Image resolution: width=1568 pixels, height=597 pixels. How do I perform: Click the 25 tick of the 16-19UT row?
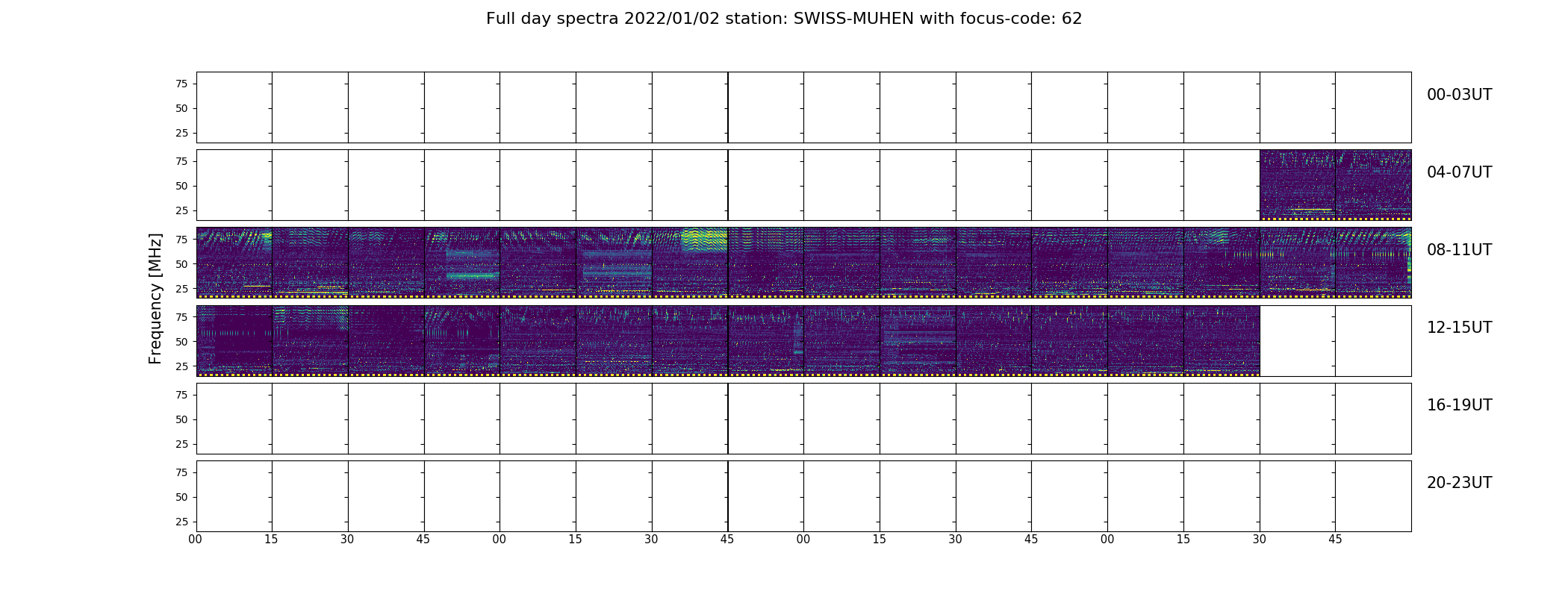coord(181,444)
